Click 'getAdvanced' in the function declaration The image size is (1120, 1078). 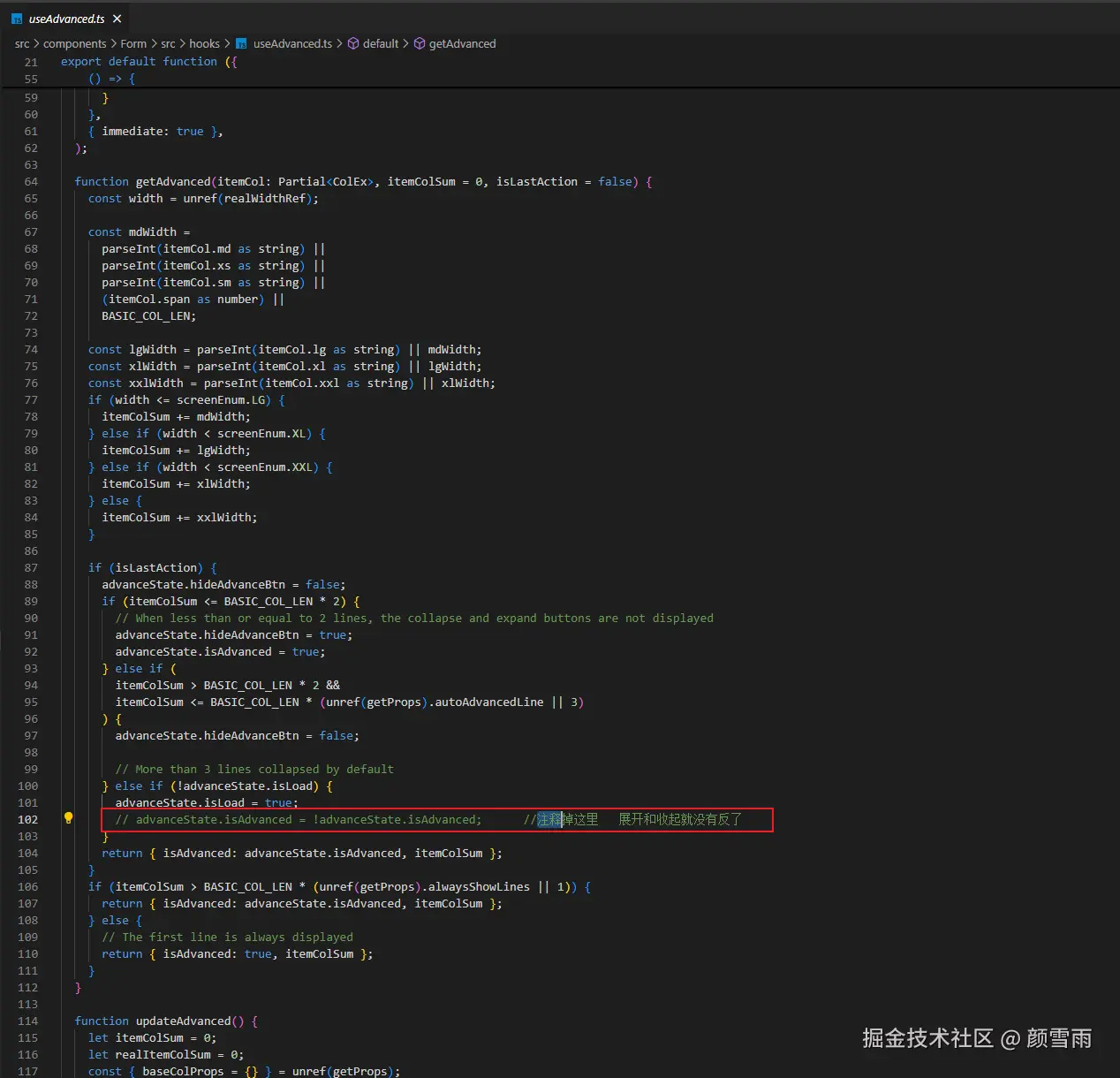(173, 181)
